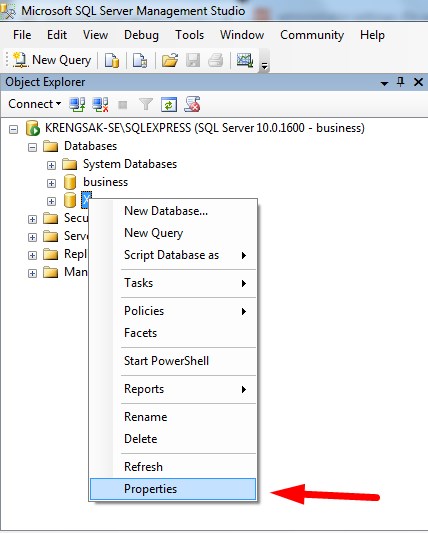Select Facets from the context menu

coord(173,333)
